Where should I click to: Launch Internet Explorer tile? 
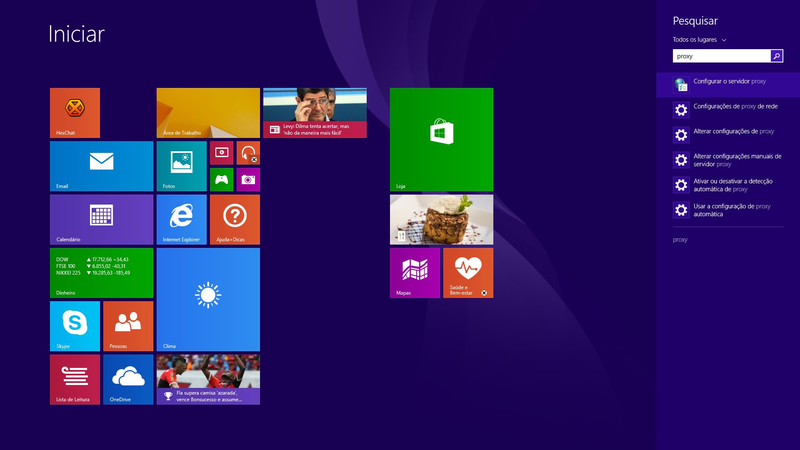tap(182, 219)
